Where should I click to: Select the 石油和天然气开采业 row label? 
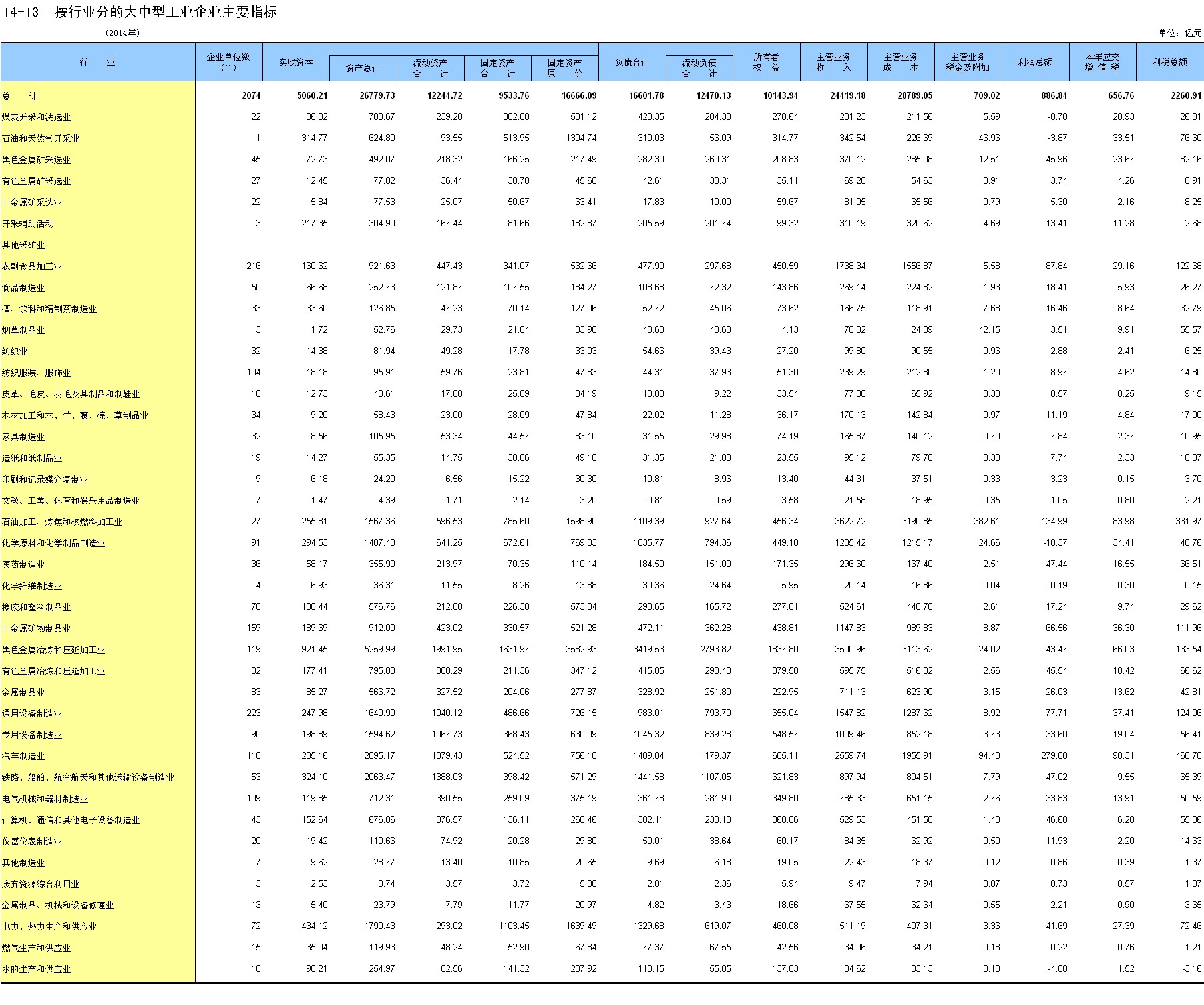[41, 138]
